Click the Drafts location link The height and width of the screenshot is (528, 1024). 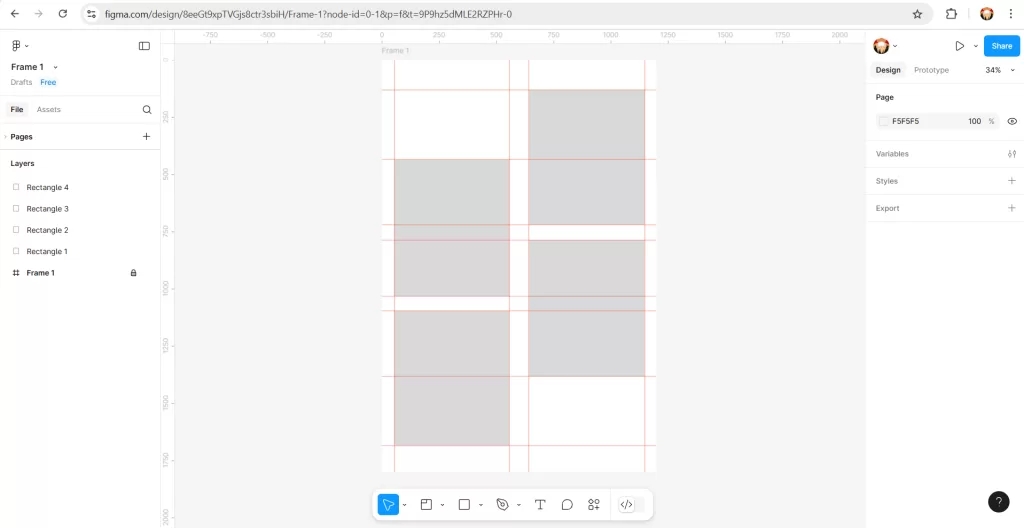[x=22, y=82]
